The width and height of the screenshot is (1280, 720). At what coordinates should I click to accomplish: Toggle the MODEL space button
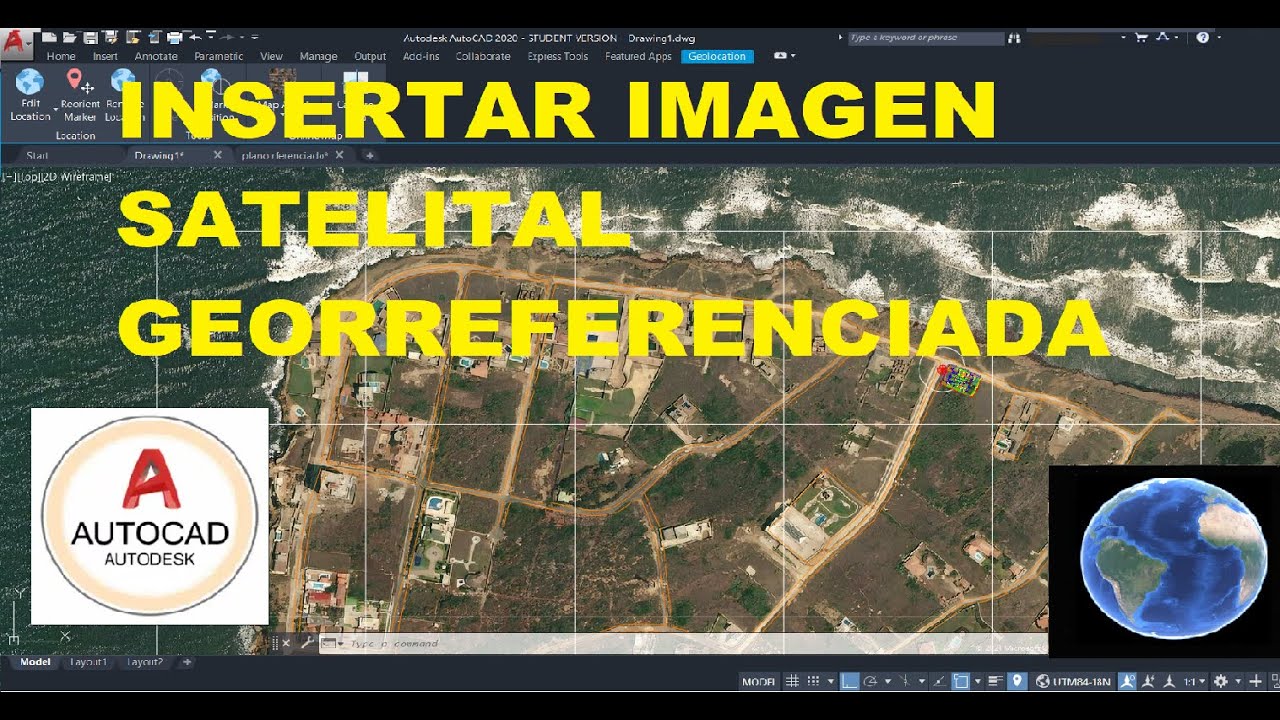(759, 681)
